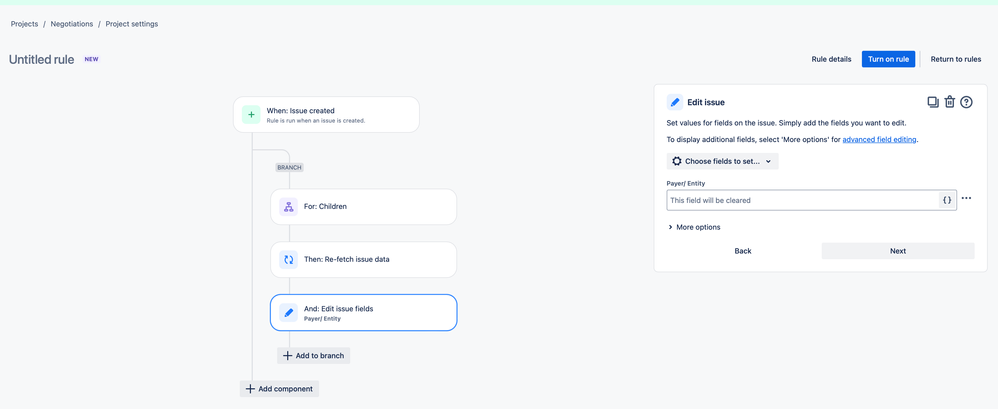Viewport: 998px width, 409px height.
Task: Click Add component button
Action: pos(279,389)
